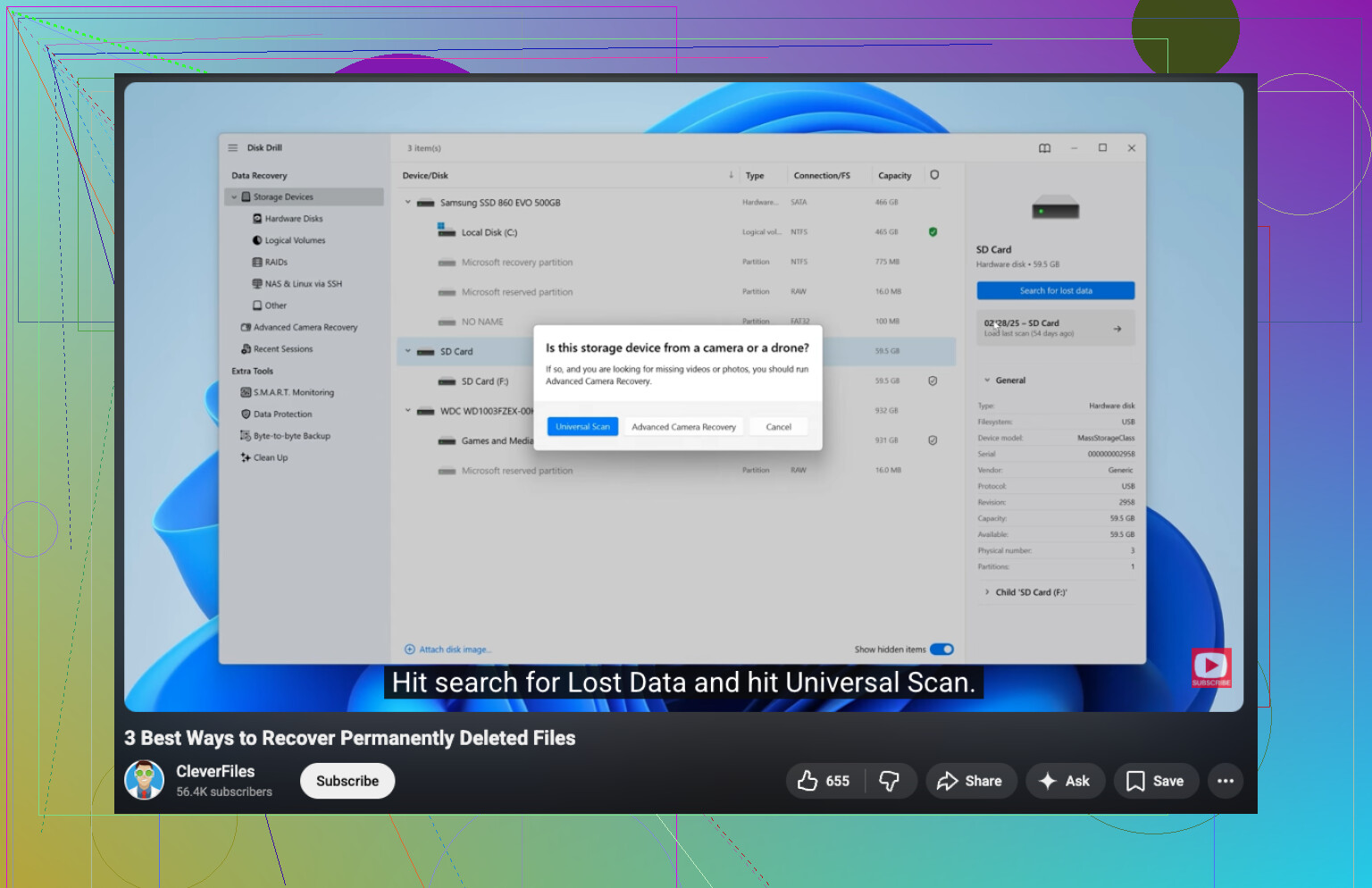
Task: Open the YouTube more actions menu
Action: (1226, 781)
